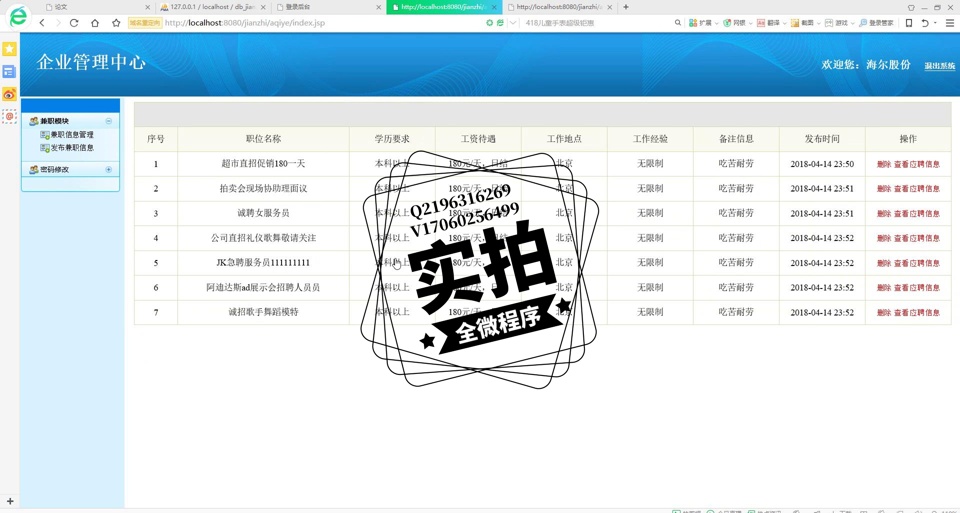Viewport: 960px width, 513px height.
Task: Switch to the 127.0.0.1 localhost database tab
Action: [x=208, y=7]
